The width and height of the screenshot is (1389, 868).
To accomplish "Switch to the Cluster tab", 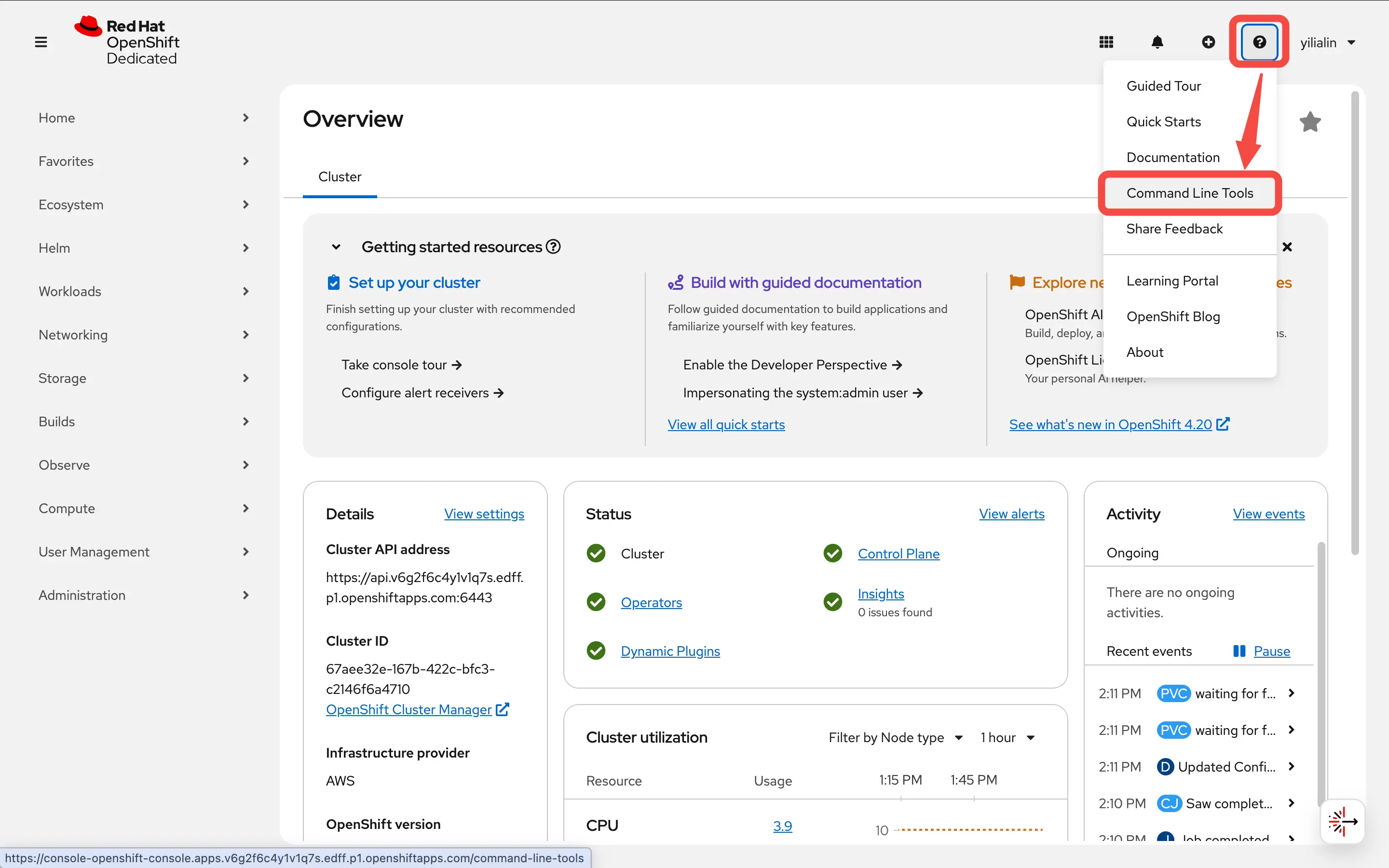I will (340, 176).
